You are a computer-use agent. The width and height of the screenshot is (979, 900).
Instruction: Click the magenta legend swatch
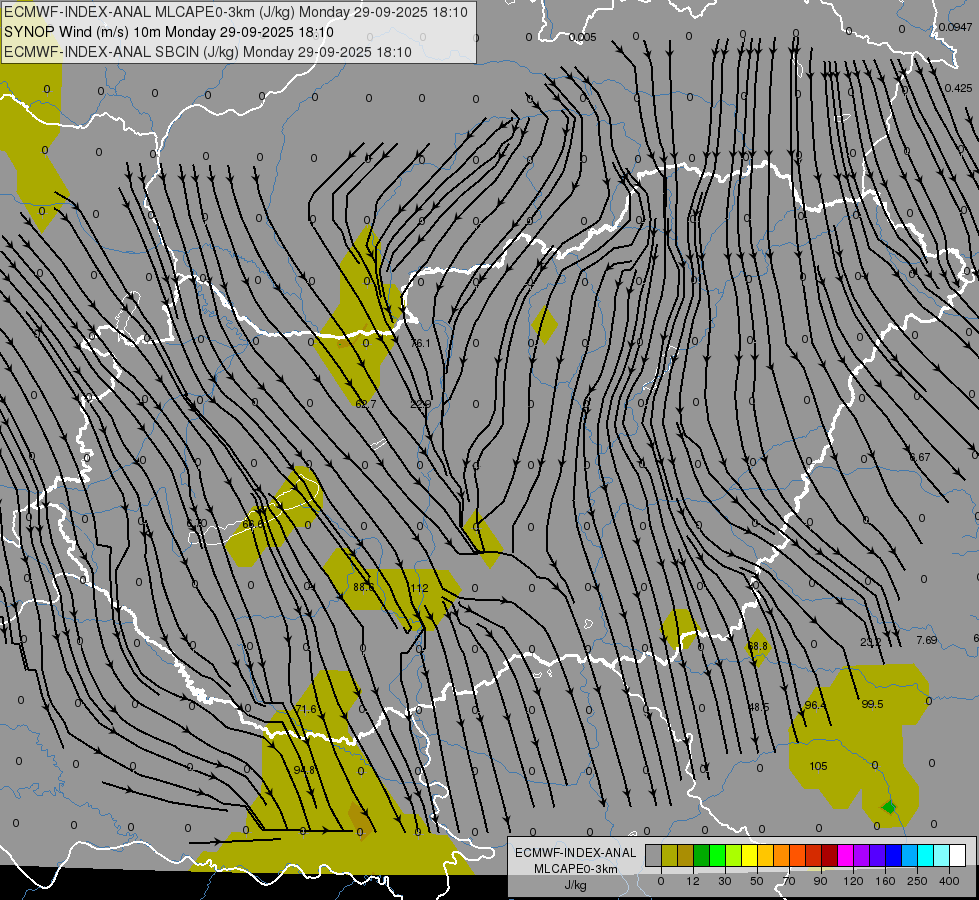[x=846, y=855]
